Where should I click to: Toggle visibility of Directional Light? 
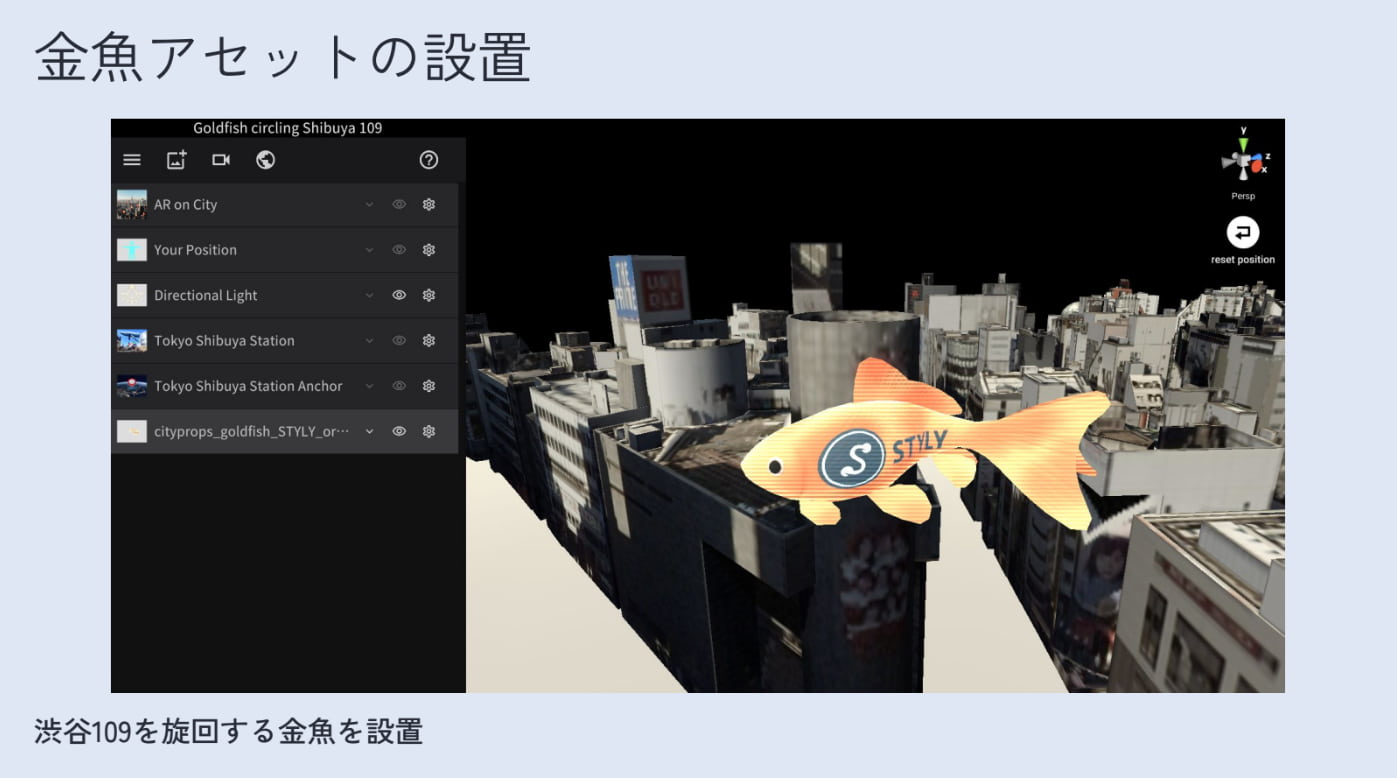coord(399,295)
